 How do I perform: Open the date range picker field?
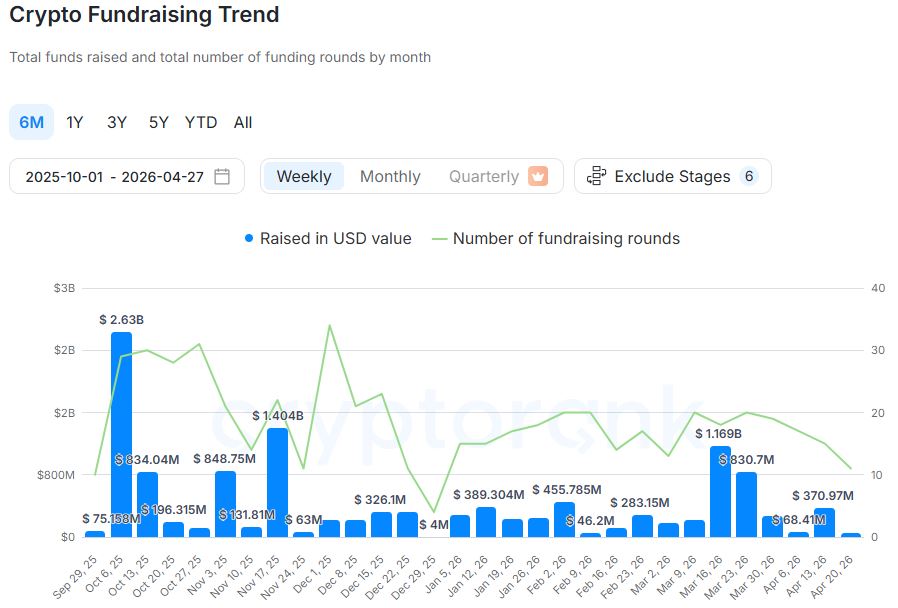click(x=114, y=177)
